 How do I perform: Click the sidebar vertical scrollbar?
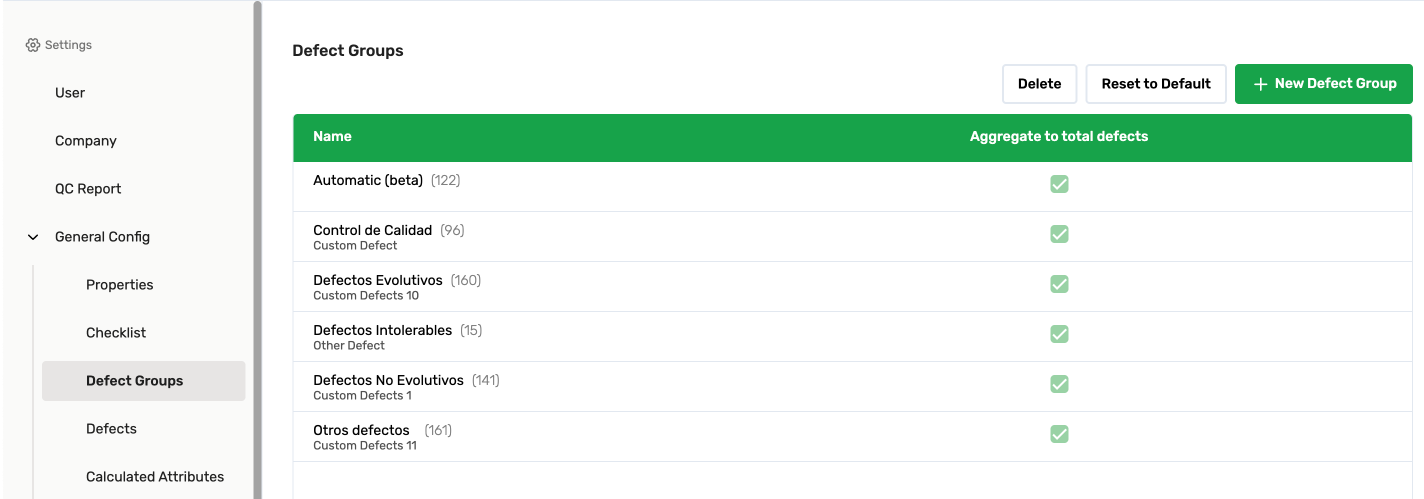pos(257,250)
